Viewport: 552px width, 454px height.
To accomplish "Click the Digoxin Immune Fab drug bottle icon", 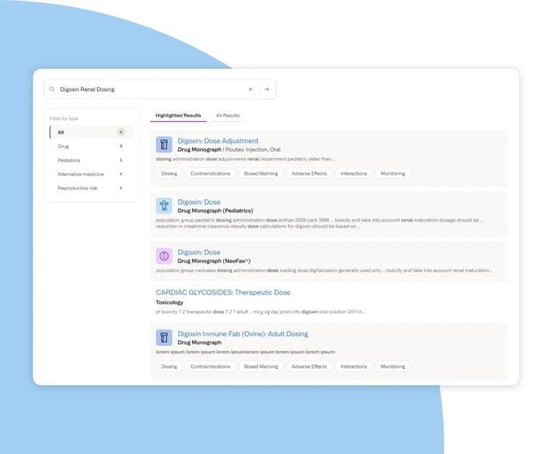I will (x=164, y=338).
